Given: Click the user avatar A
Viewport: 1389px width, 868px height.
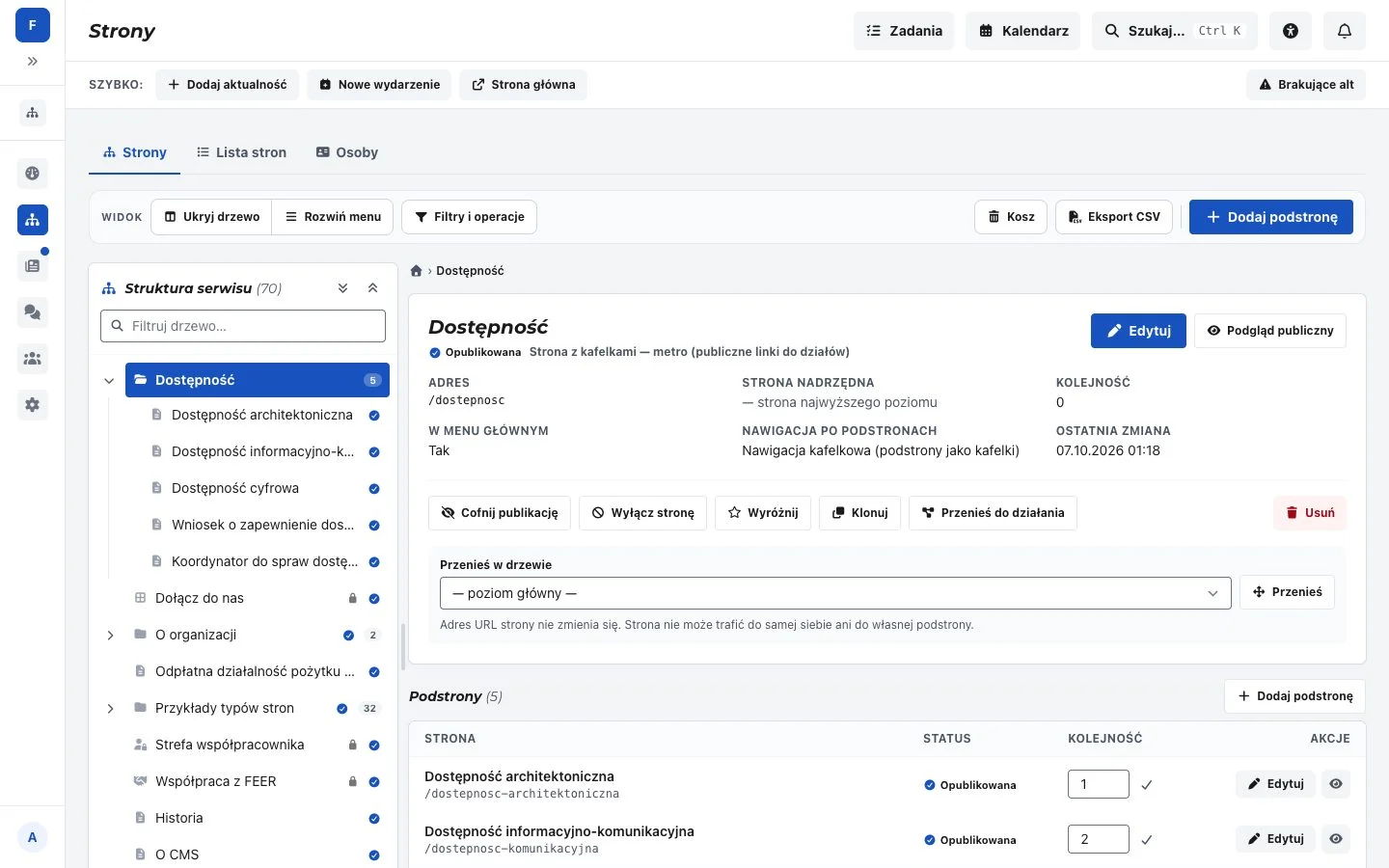Looking at the screenshot, I should pos(32,837).
